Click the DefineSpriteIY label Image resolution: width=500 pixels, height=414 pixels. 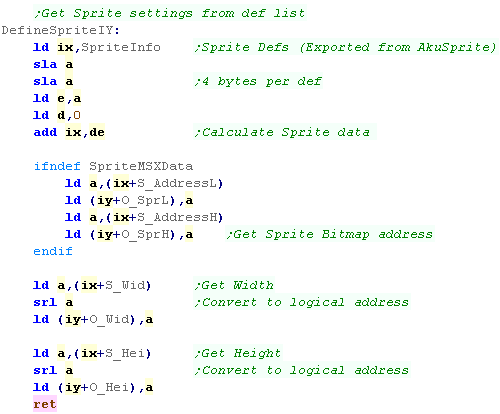pos(60,31)
